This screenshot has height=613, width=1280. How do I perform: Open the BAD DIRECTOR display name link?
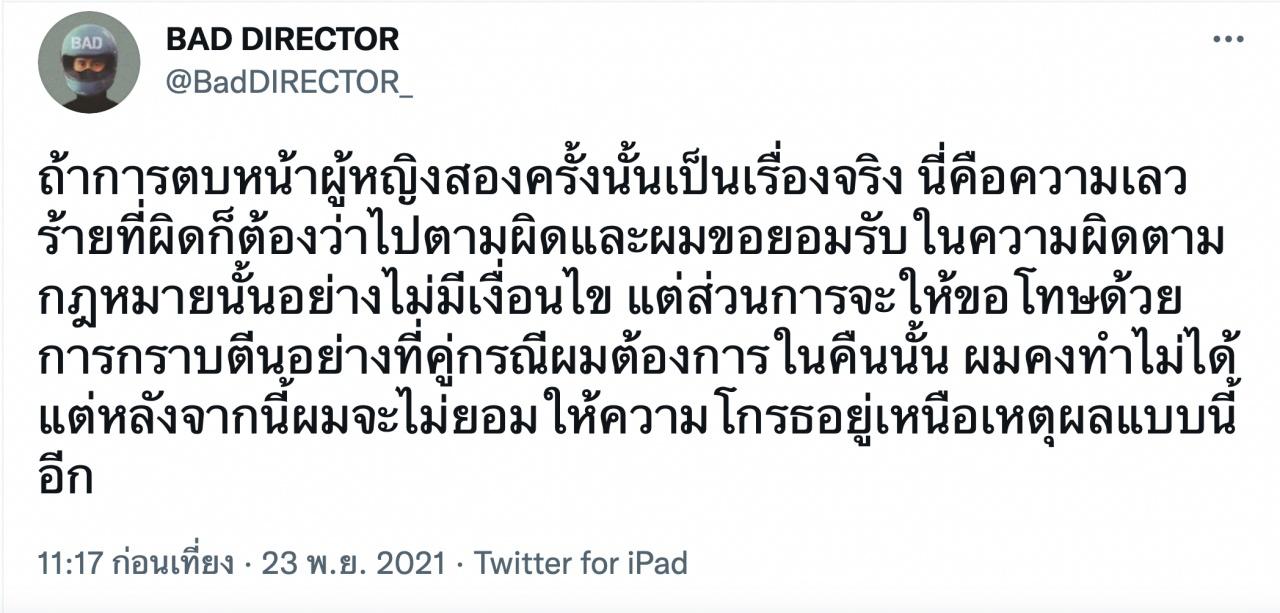[x=282, y=39]
